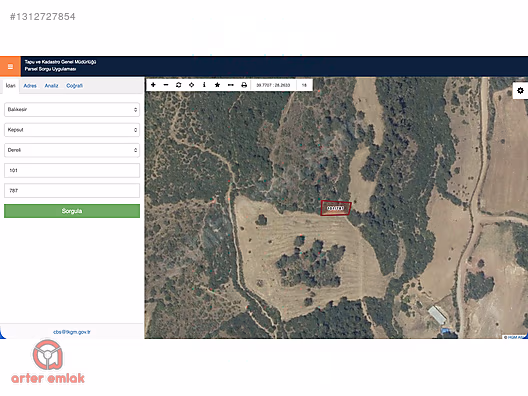
Task: Click the zoom level value 16
Action: [304, 85]
